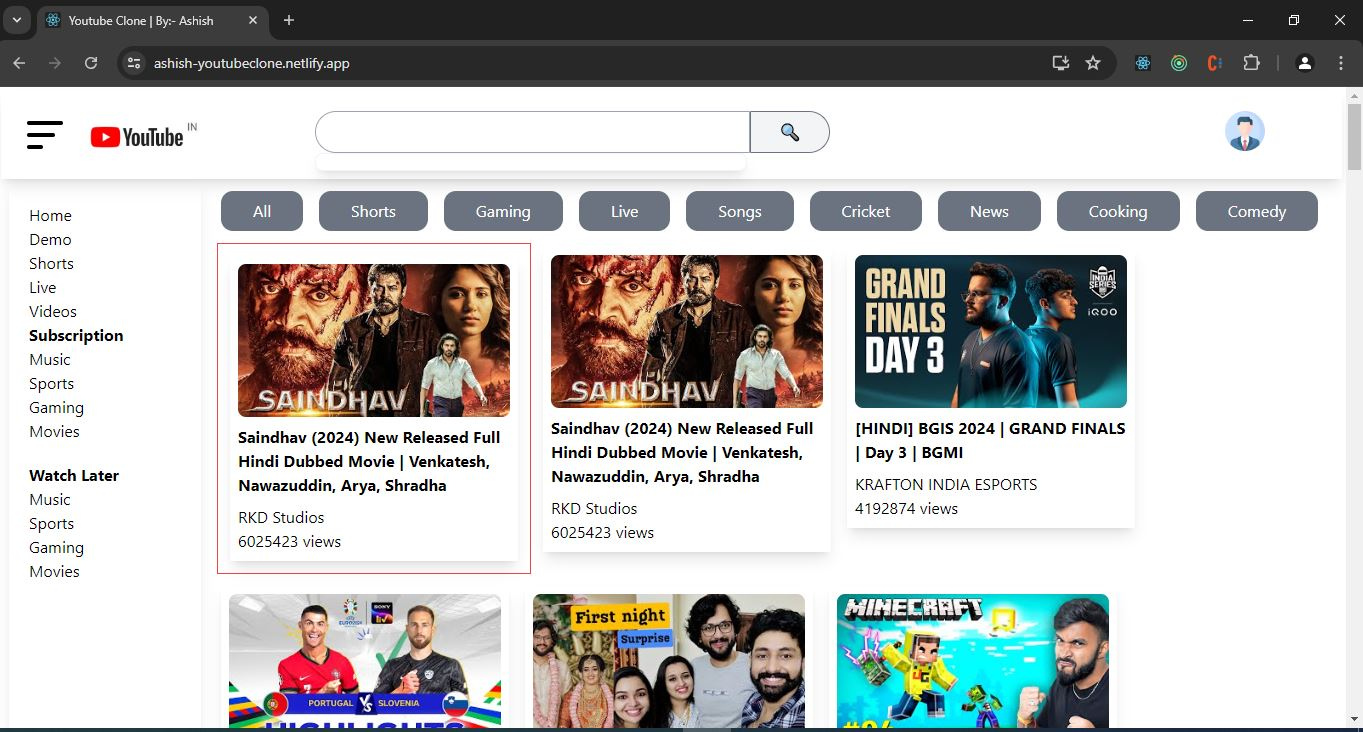Open the browser Extensions puzzle icon

[x=1251, y=63]
